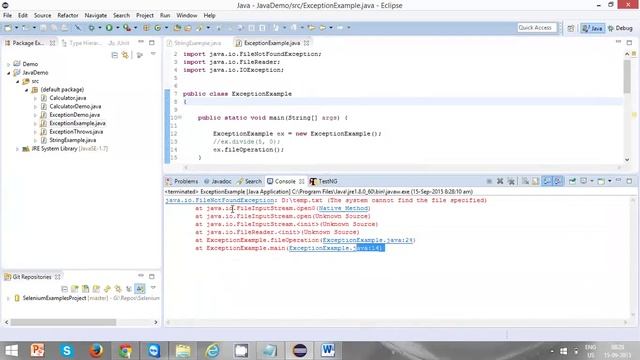This screenshot has height=360, width=640.
Task: Toggle Link with Editor in Package Explorer
Action: (125, 55)
